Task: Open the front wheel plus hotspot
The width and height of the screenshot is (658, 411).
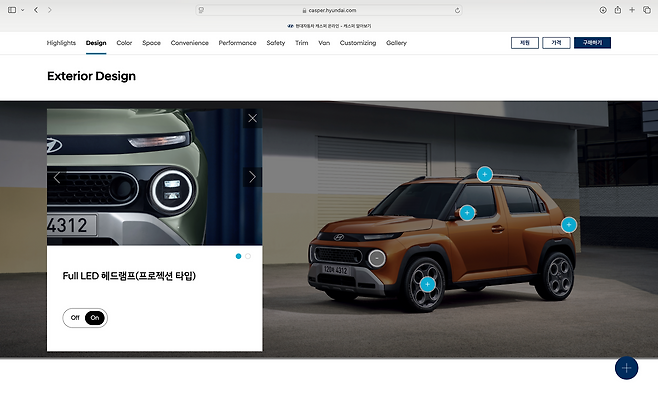Action: coord(428,284)
